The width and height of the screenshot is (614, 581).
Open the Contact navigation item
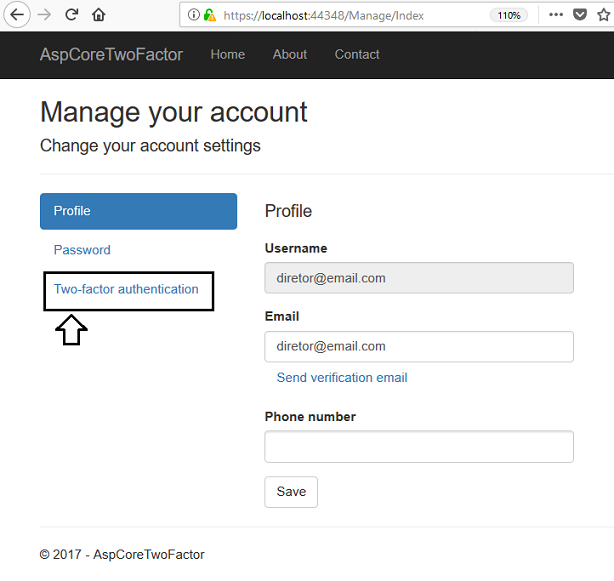pyautogui.click(x=357, y=54)
